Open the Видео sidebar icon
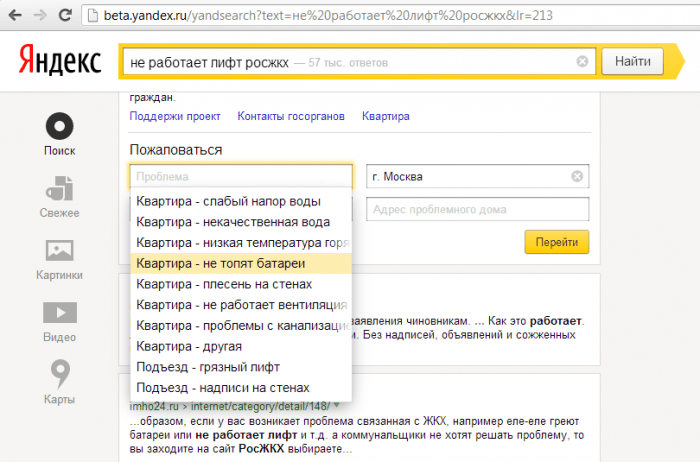 pos(59,314)
